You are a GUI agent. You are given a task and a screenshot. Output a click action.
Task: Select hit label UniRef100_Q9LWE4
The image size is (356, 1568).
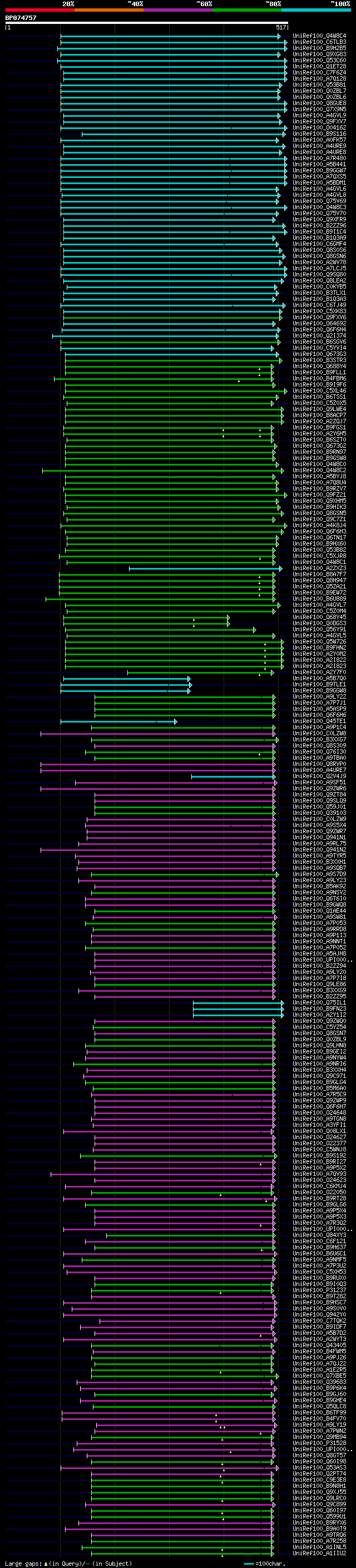coord(319,409)
